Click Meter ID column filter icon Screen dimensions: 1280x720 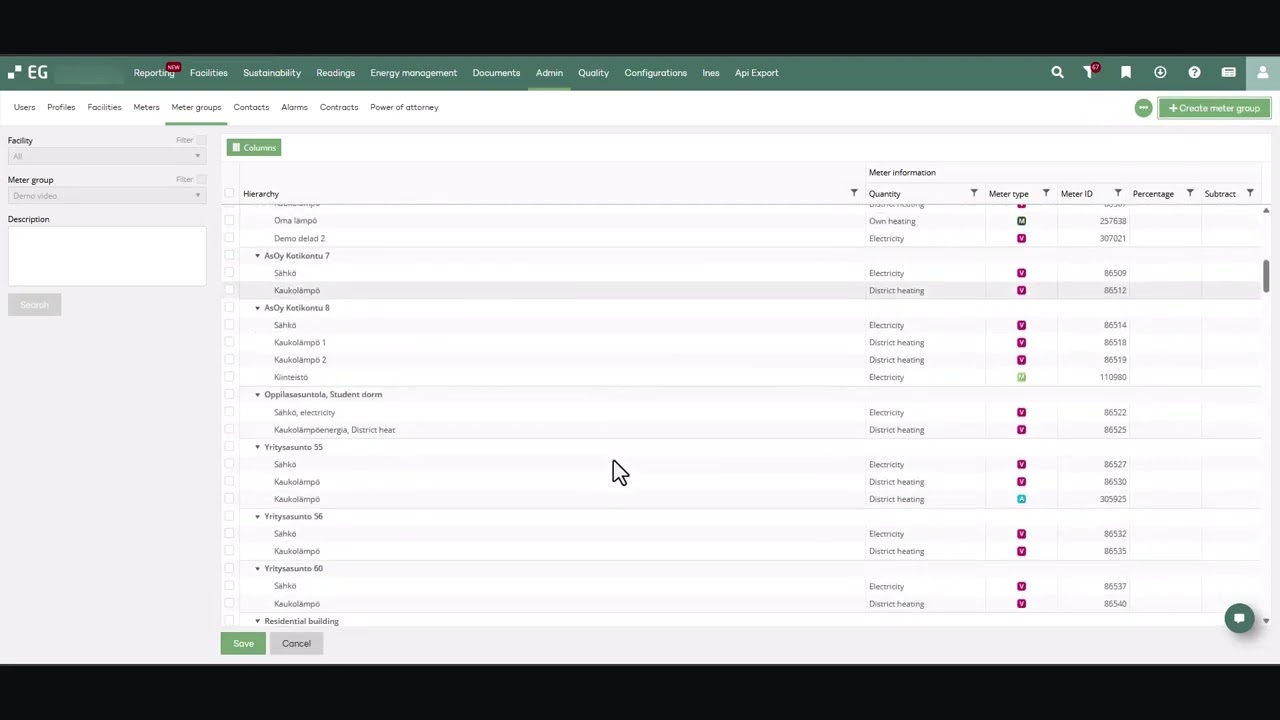(x=1118, y=193)
